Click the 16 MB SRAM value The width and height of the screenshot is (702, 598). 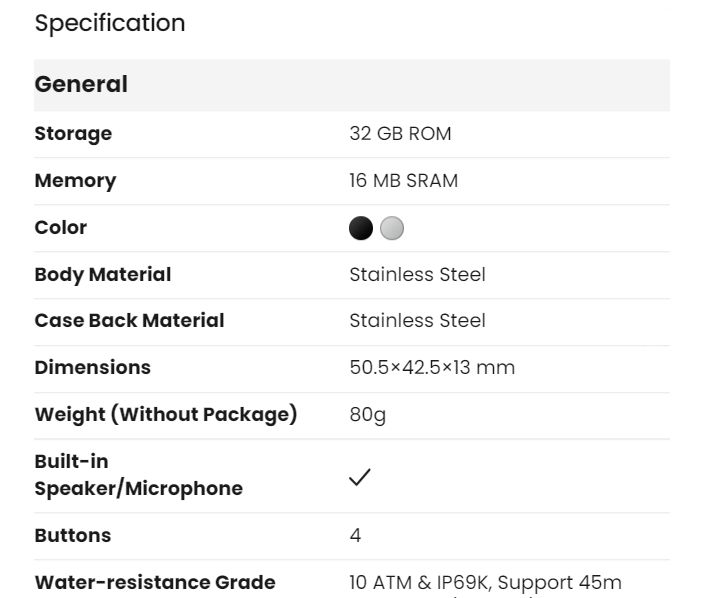(404, 181)
